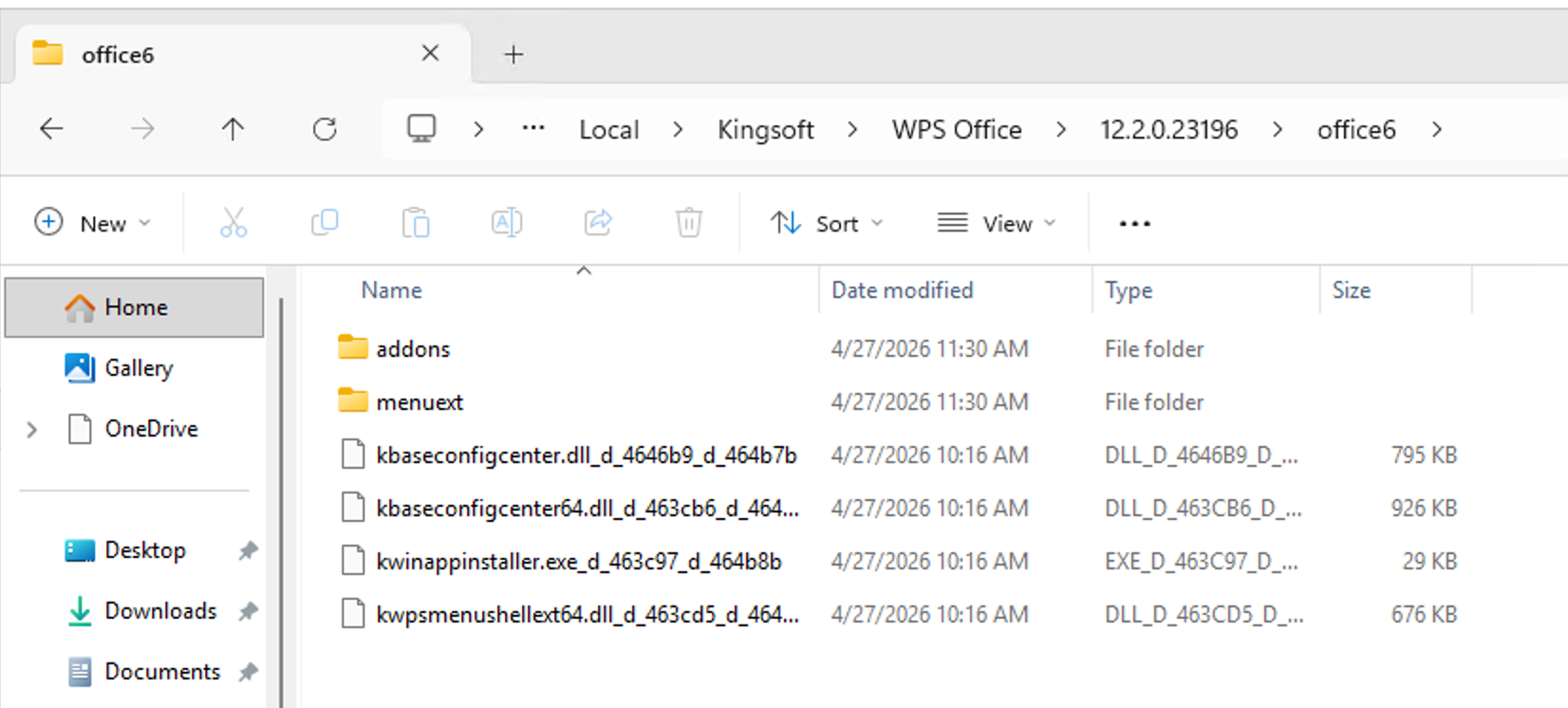Viewport: 1568px width, 708px height.
Task: Navigate back with the left arrow
Action: click(51, 129)
